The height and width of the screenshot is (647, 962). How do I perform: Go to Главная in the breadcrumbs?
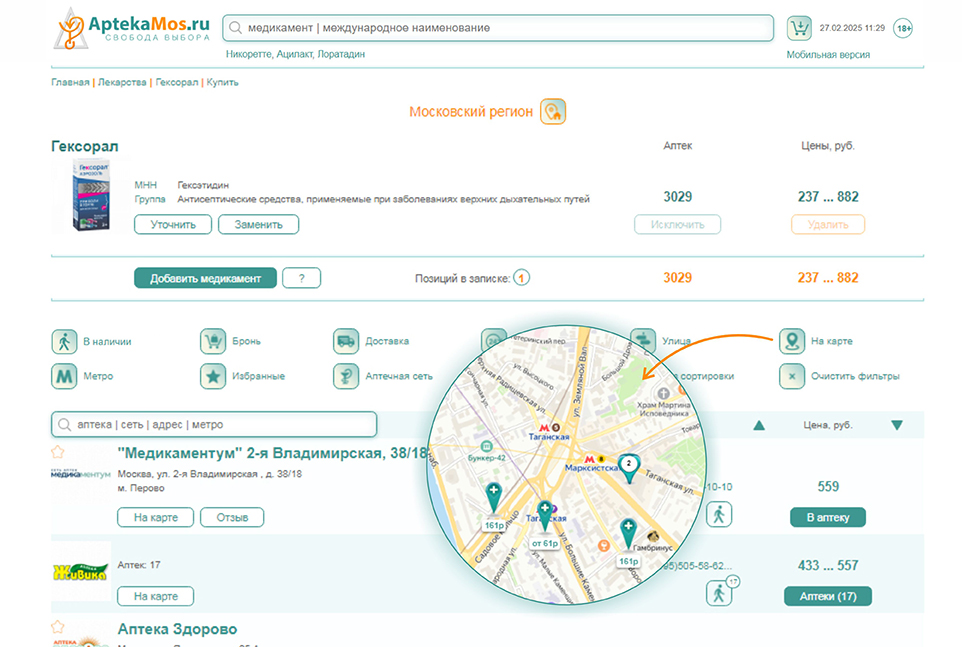pyautogui.click(x=70, y=82)
